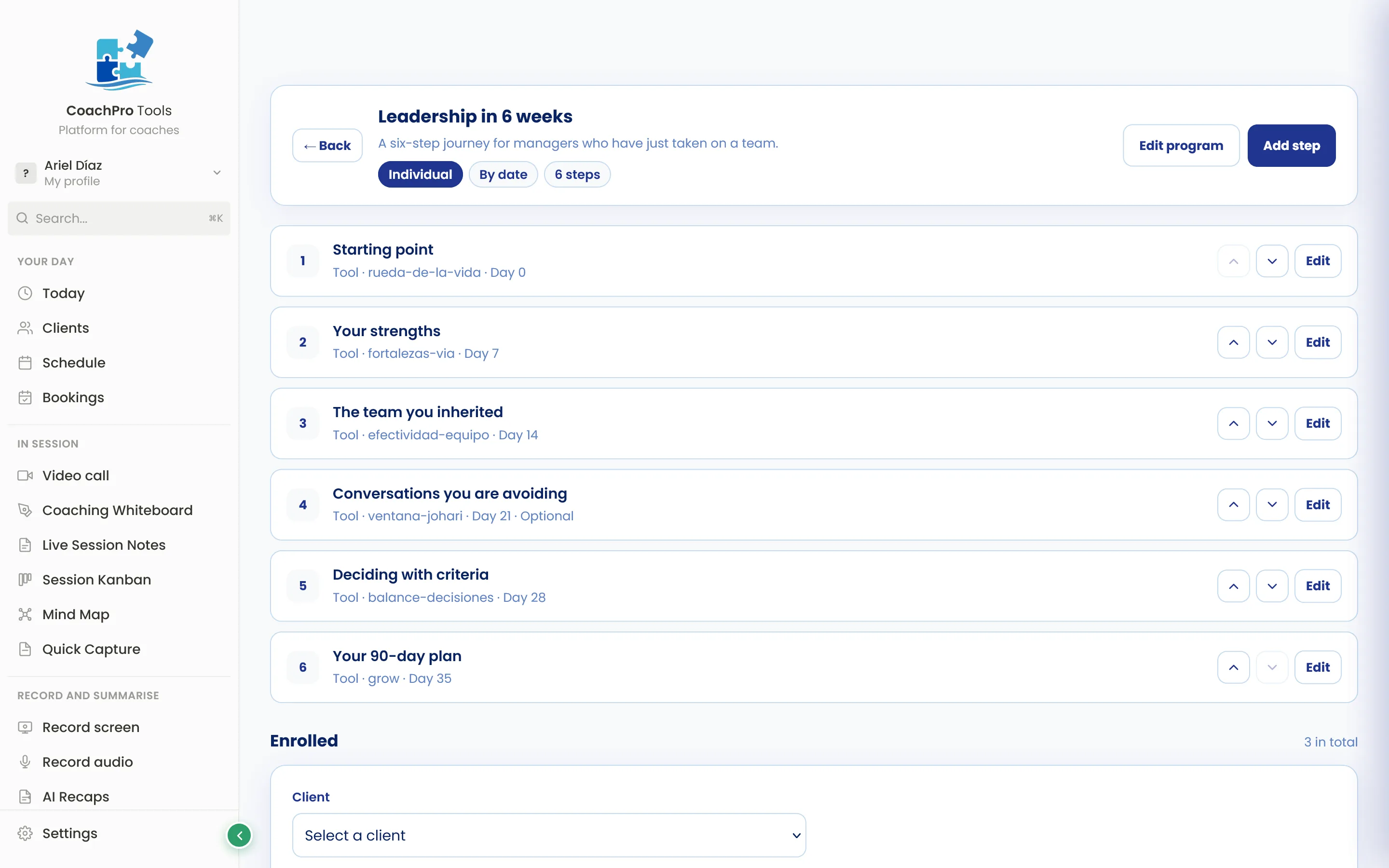The image size is (1389, 868).
Task: Open Select a client dropdown
Action: [x=549, y=835]
